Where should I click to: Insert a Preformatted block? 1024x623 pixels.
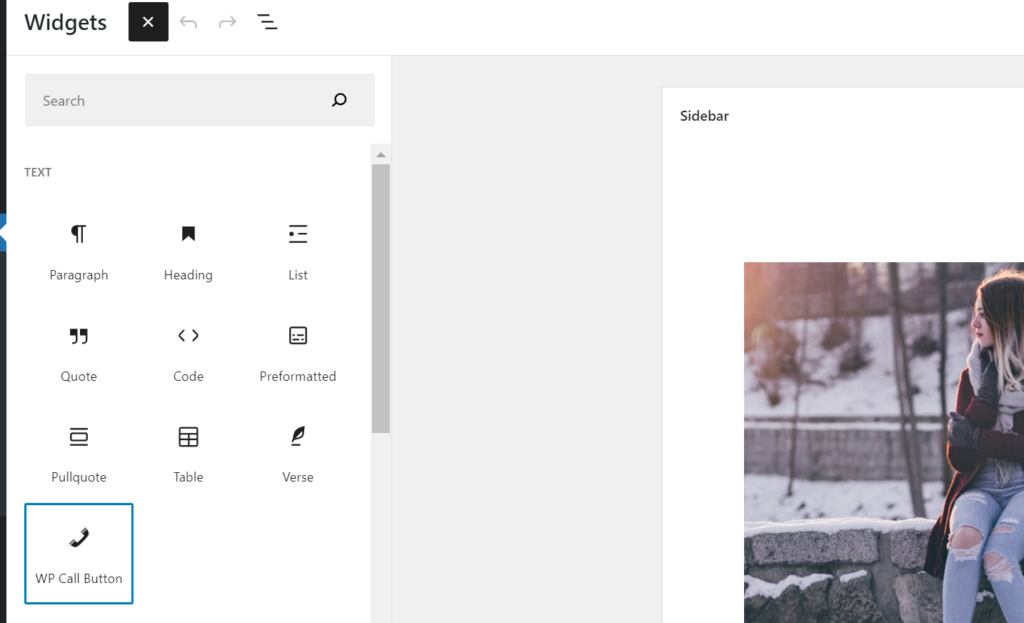coord(298,353)
